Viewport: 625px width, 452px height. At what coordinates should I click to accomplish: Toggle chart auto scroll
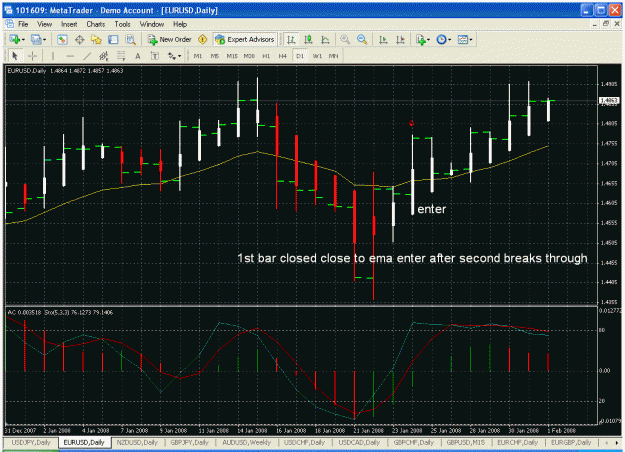point(383,39)
